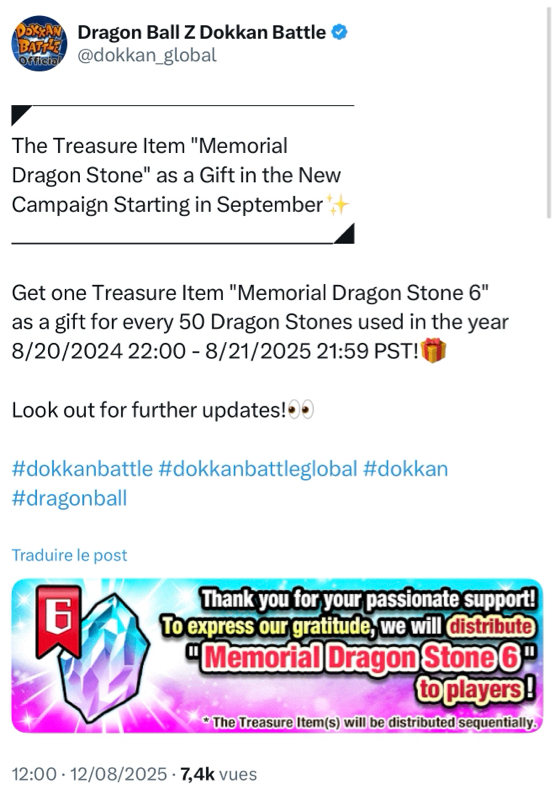Open the #dokkanbattleglobal hashtag

click(x=258, y=469)
